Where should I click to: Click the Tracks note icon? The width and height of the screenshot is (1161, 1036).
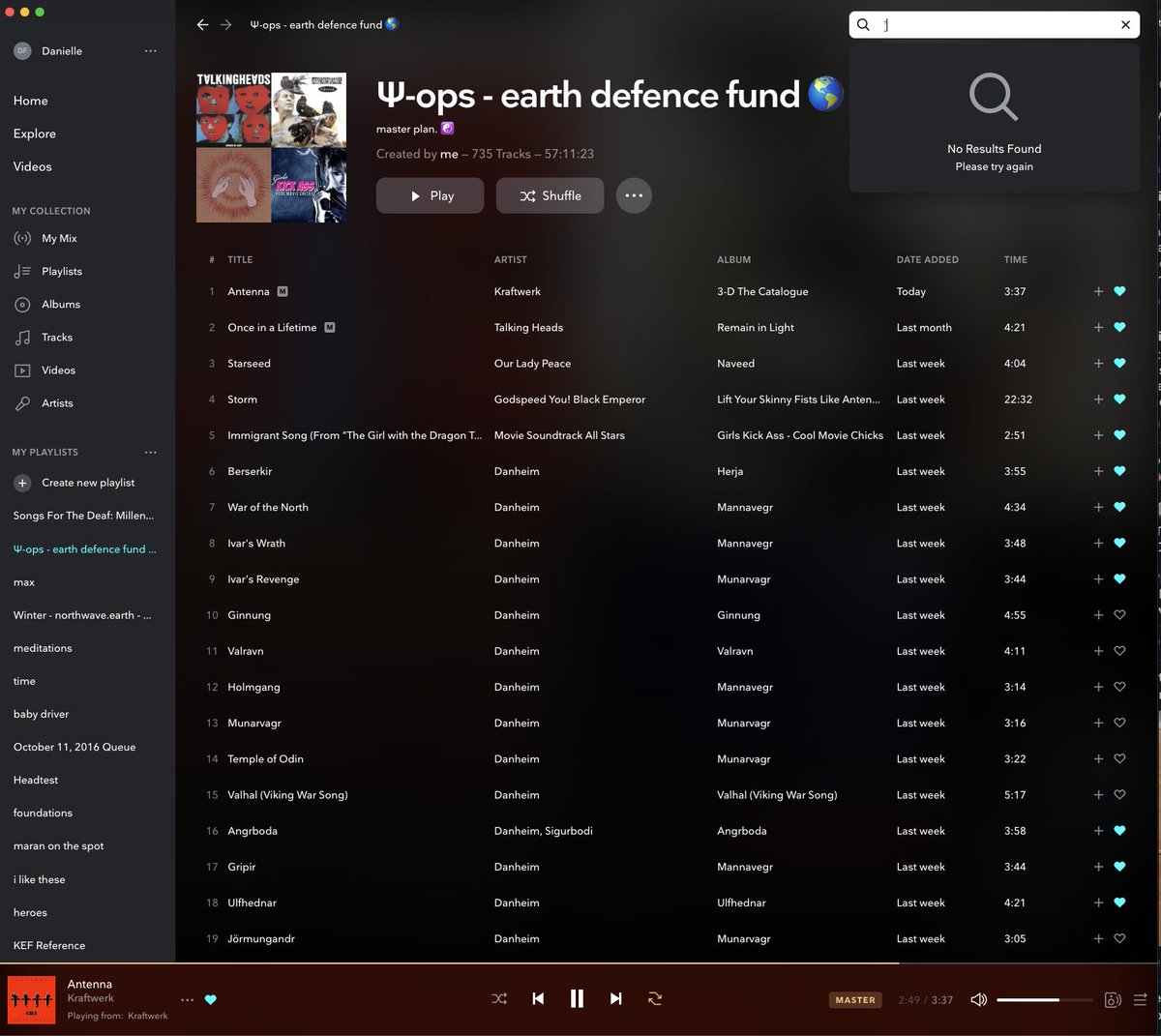[x=22, y=338]
